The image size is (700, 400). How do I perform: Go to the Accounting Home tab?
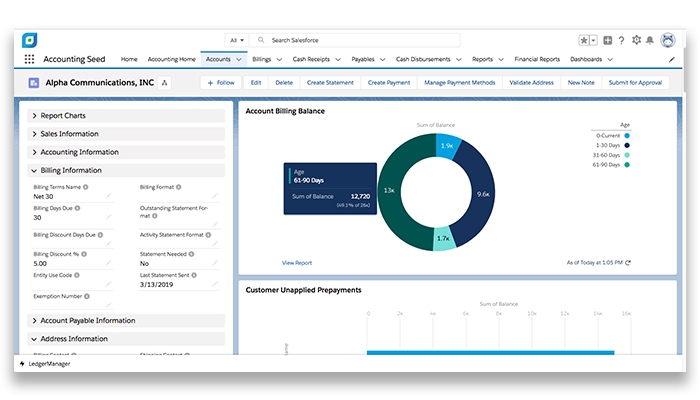pyautogui.click(x=171, y=60)
